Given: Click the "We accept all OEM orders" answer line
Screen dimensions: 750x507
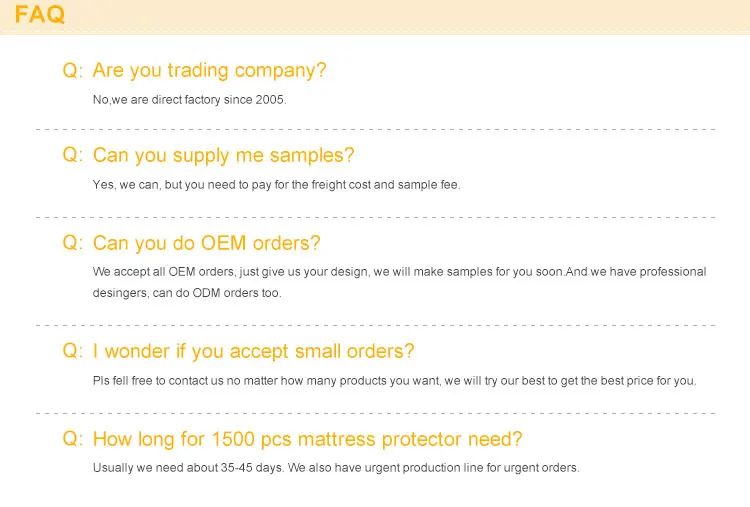Looking at the screenshot, I should click(x=399, y=272).
